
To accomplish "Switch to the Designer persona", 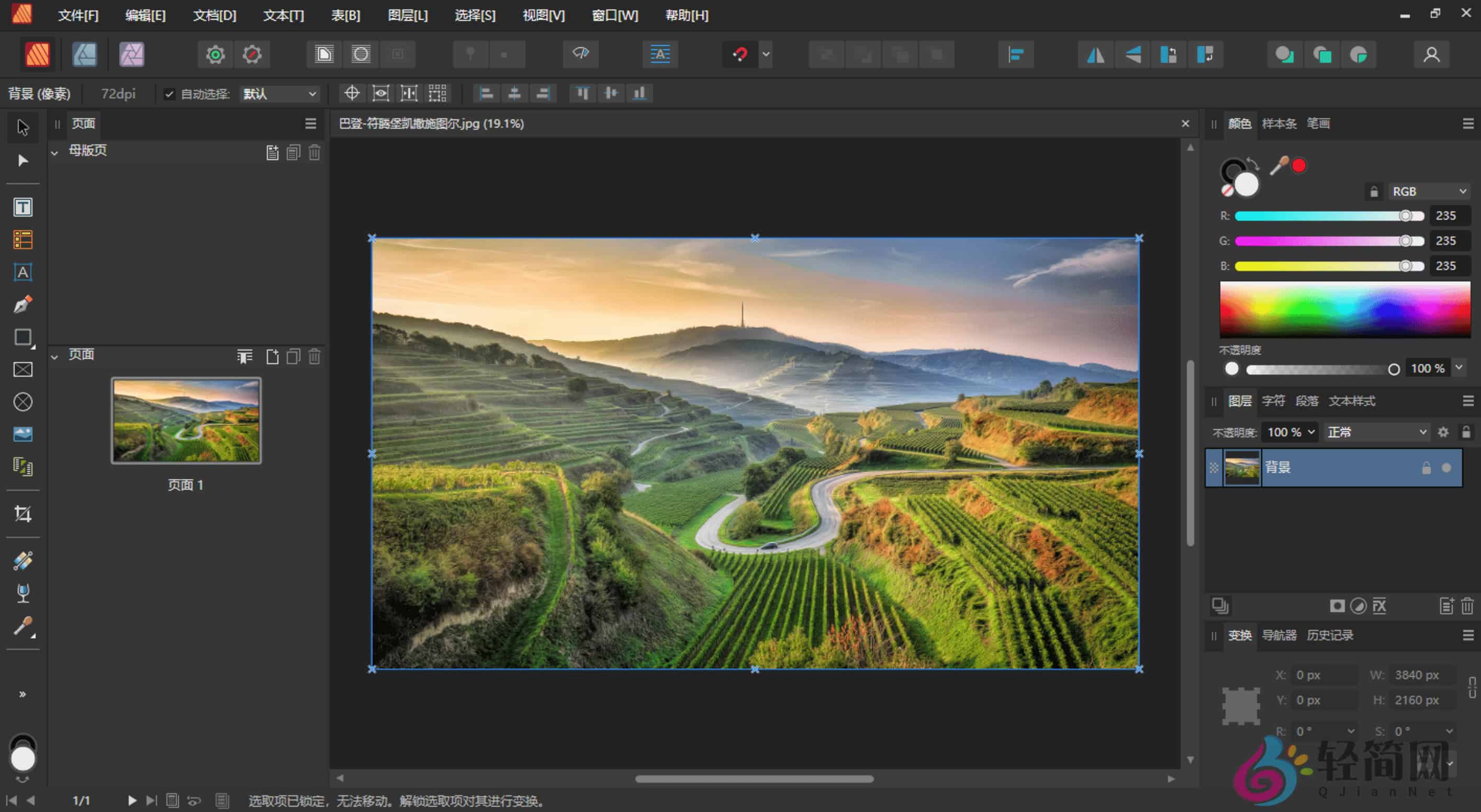I will [x=84, y=54].
